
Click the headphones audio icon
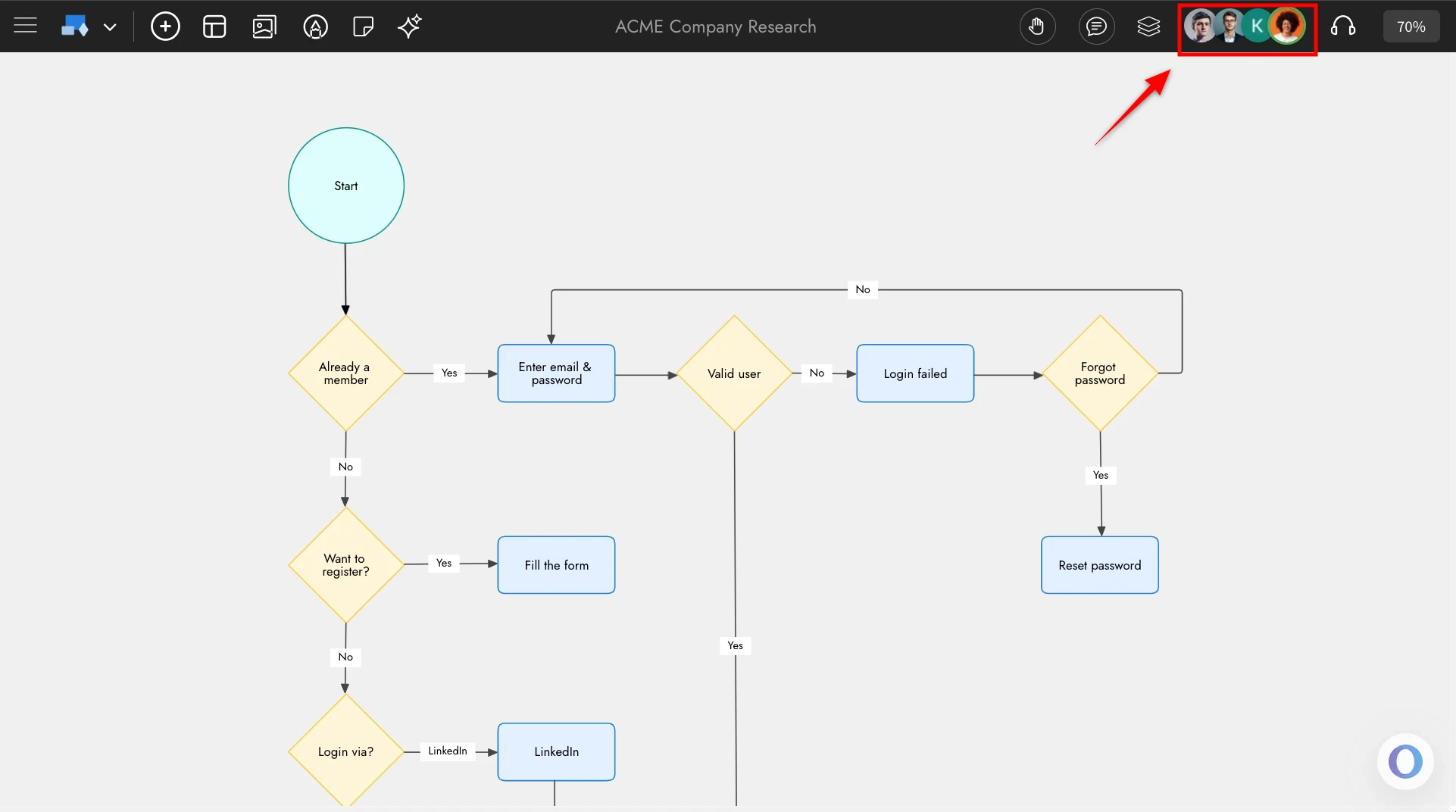tap(1343, 26)
